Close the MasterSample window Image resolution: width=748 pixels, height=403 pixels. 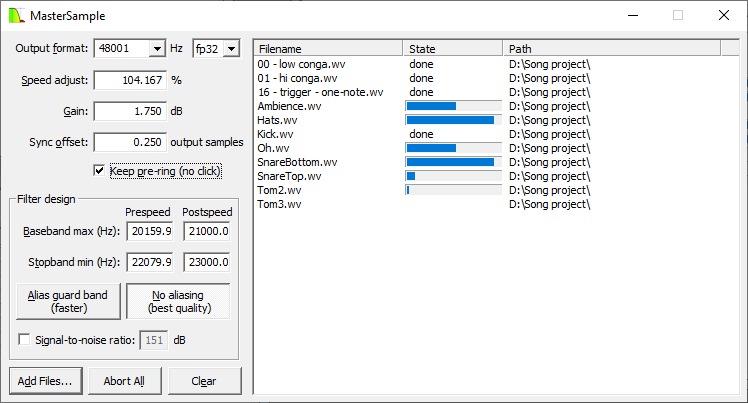[724, 15]
